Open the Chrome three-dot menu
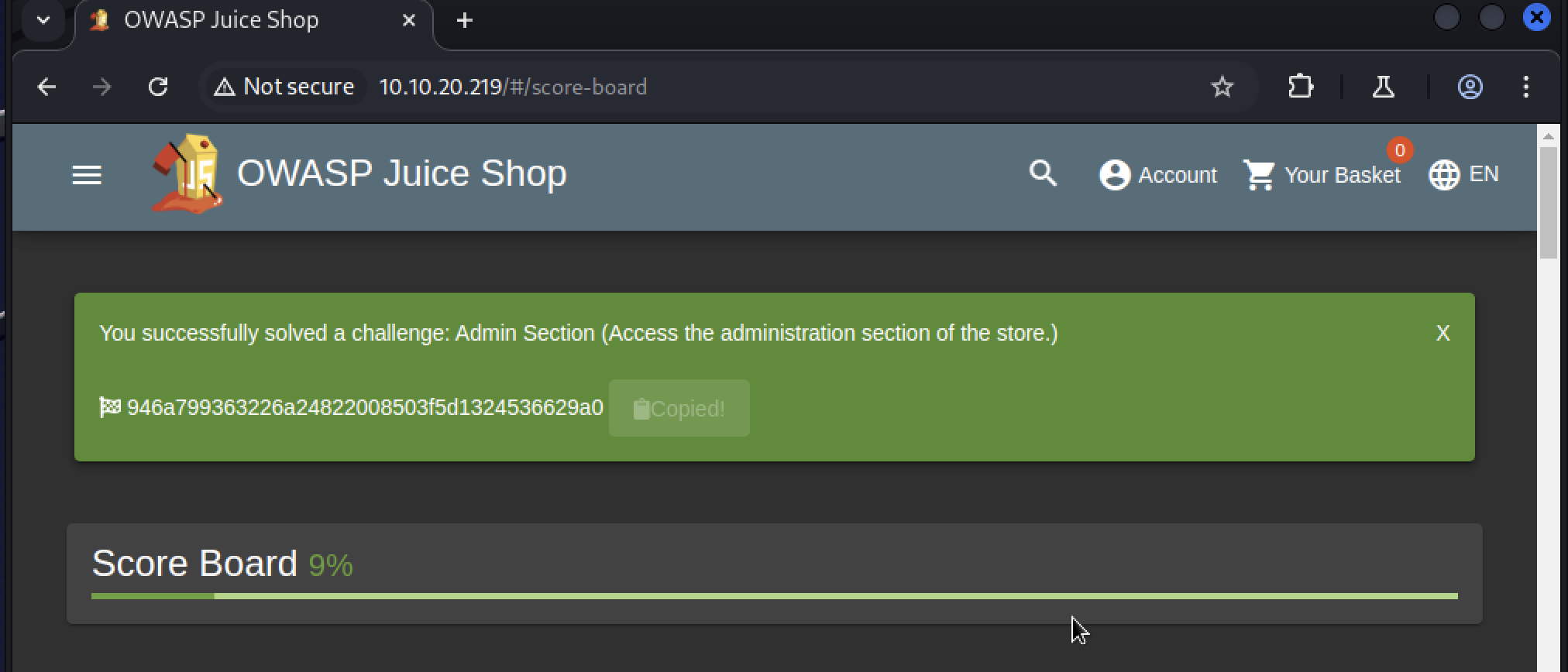The width and height of the screenshot is (1568, 672). pos(1525,87)
